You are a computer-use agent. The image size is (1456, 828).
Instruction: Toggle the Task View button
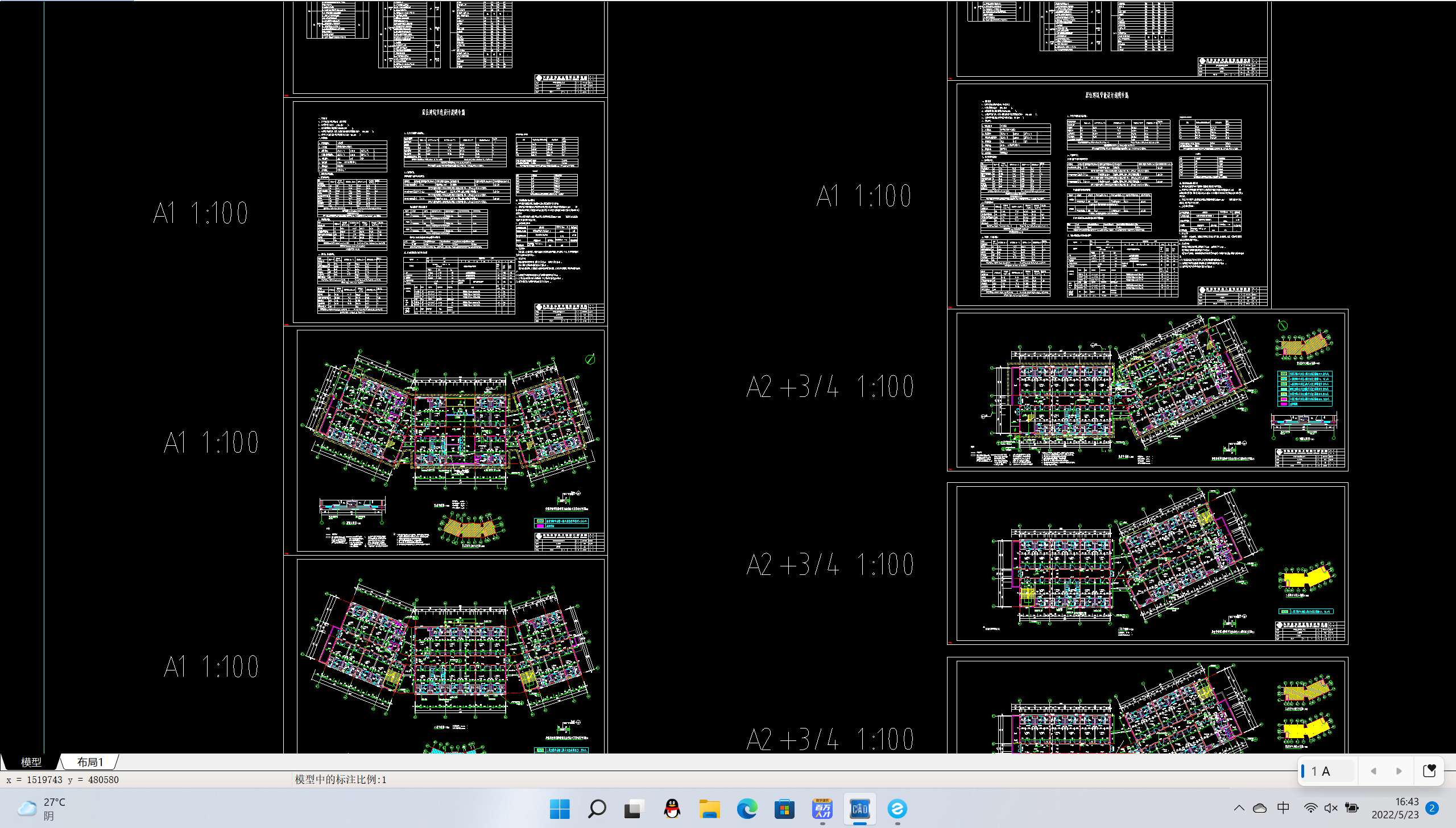[x=634, y=809]
